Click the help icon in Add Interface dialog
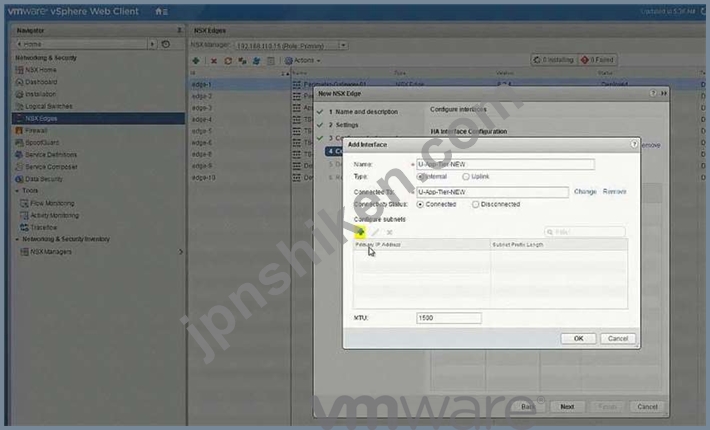This screenshot has height=430, width=710. click(634, 144)
